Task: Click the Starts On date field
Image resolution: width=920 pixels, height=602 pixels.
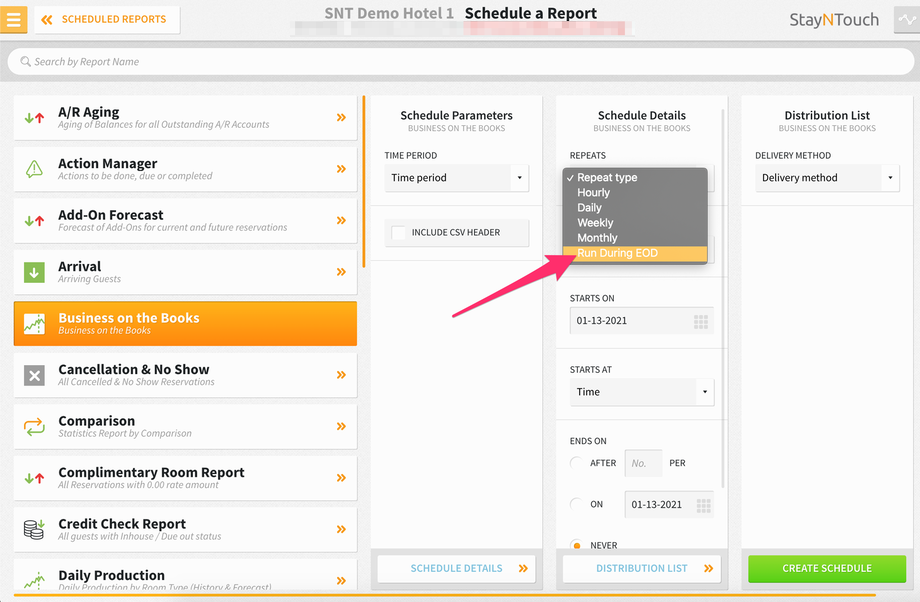Action: [x=641, y=321]
